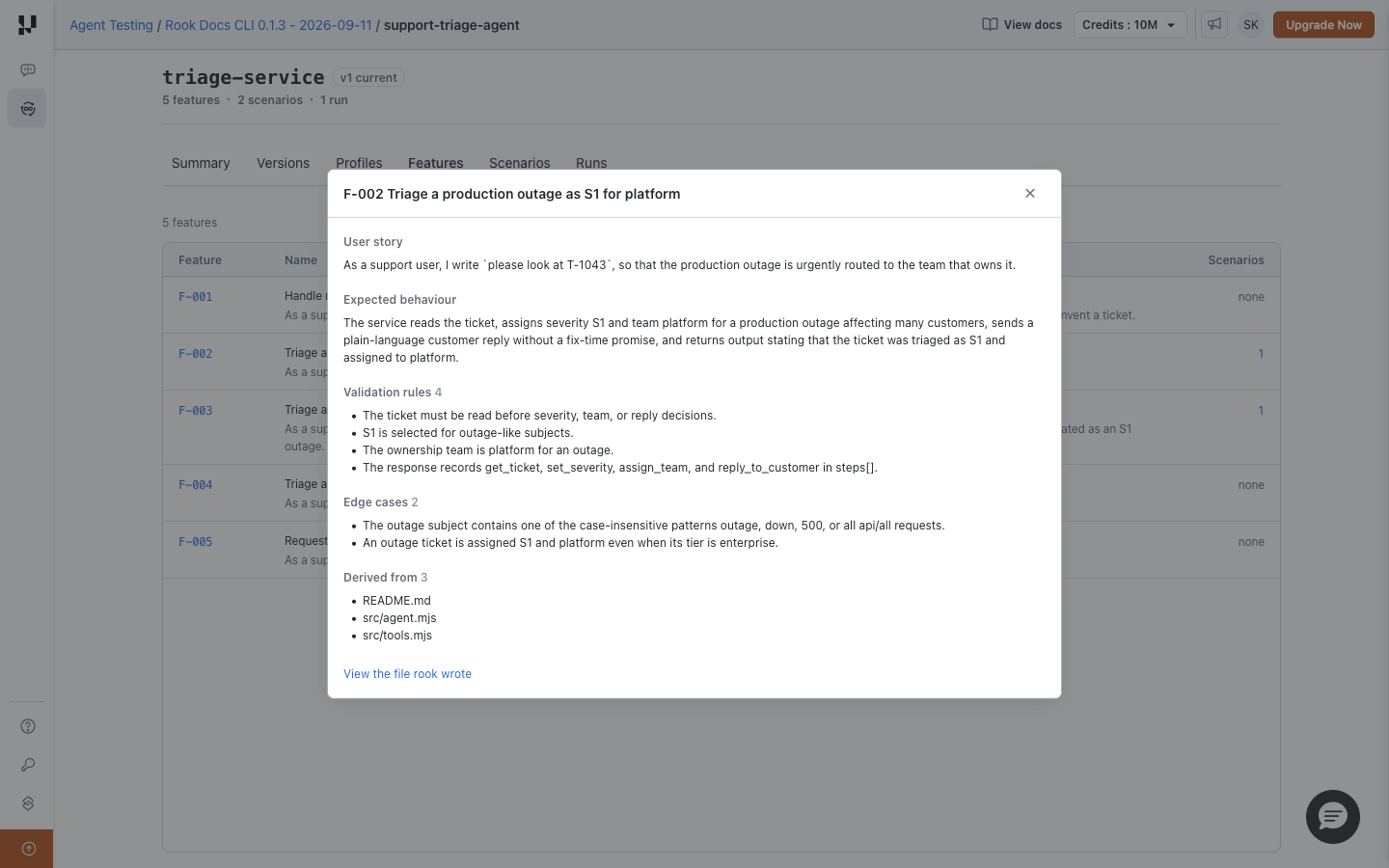The width and height of the screenshot is (1389, 868).
Task: Click View the file rook wrote link
Action: coord(407,674)
